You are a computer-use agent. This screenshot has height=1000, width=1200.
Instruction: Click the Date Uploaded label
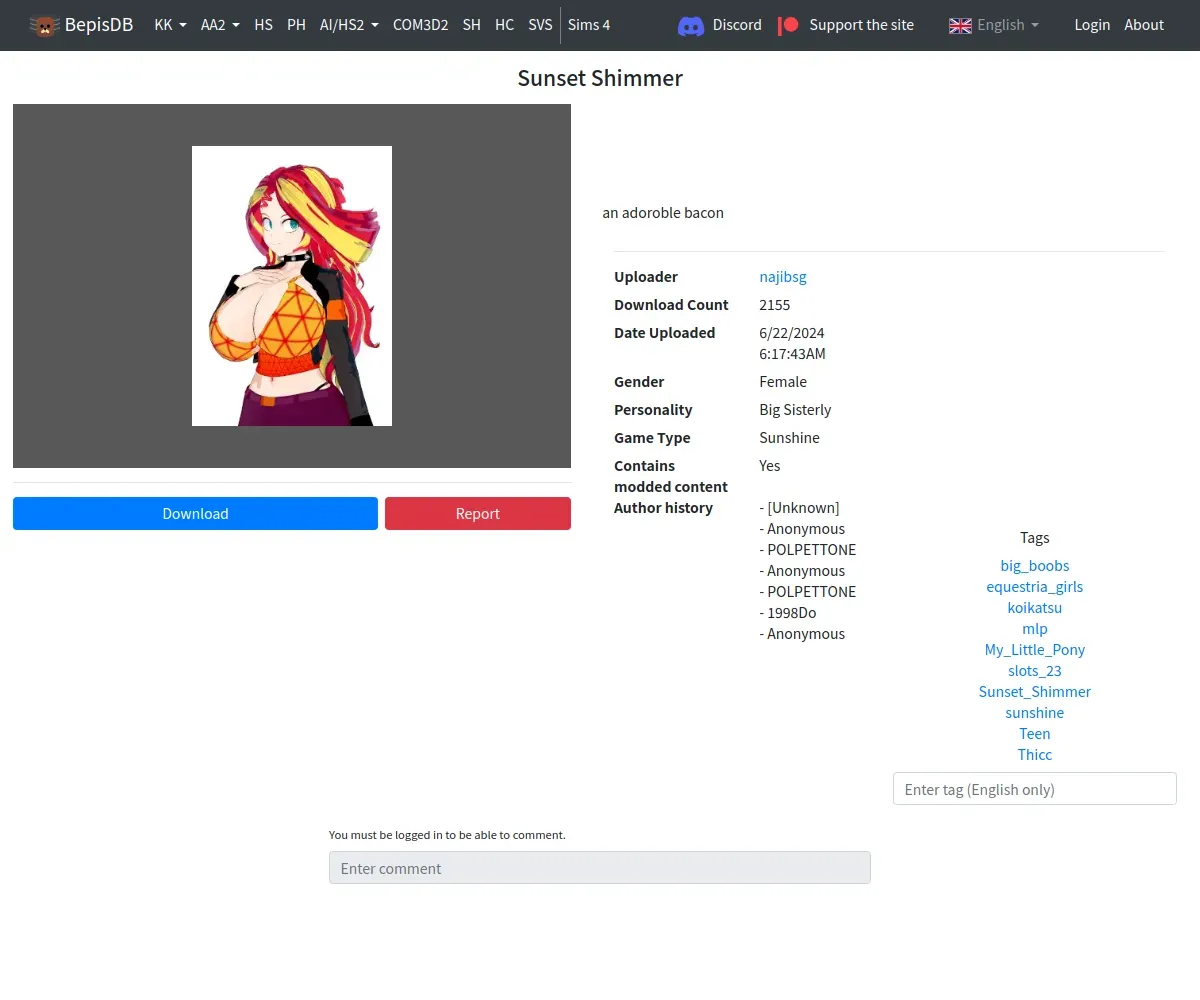pyautogui.click(x=665, y=333)
